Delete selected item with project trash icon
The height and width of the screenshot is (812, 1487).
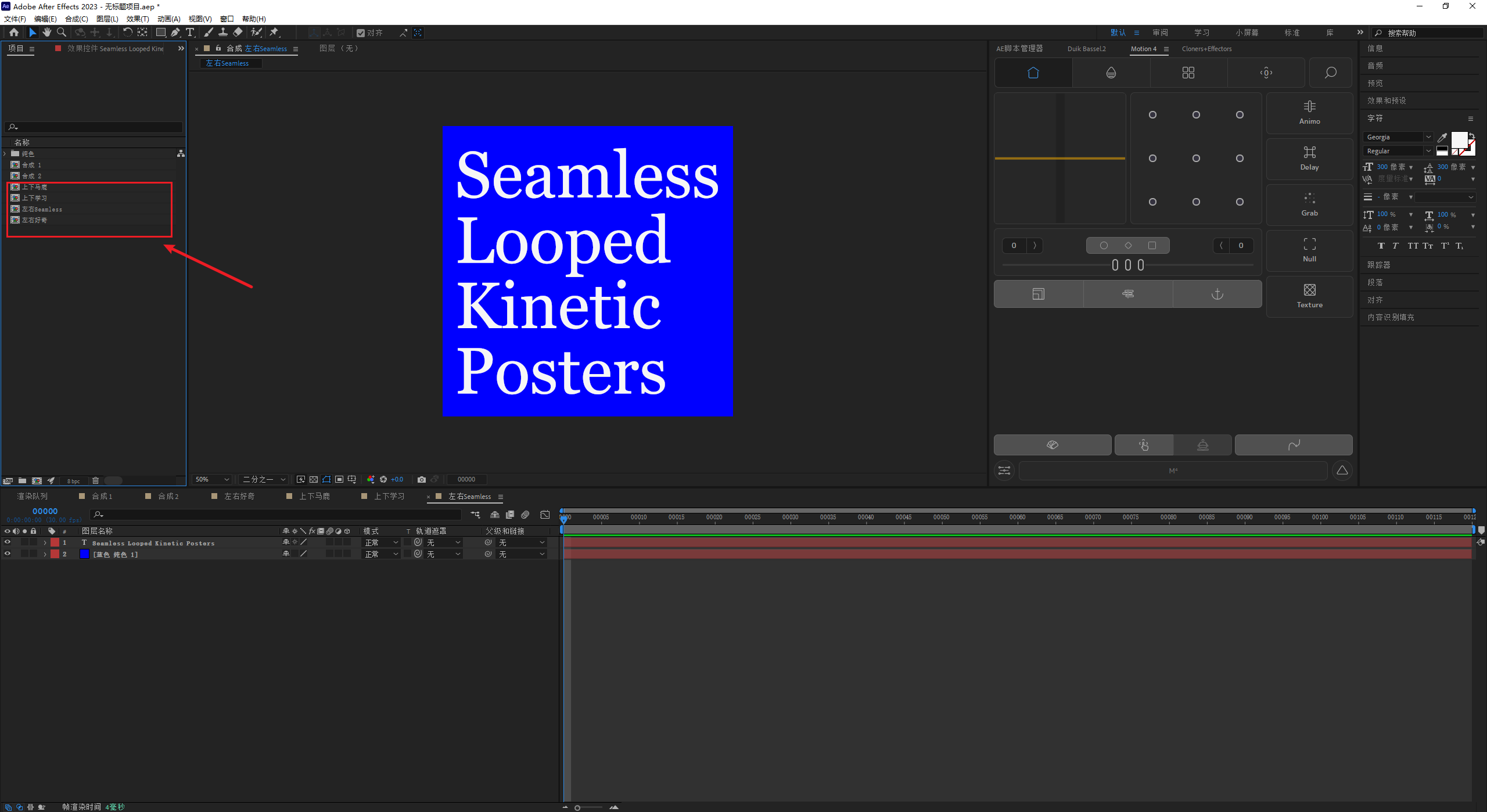tap(96, 481)
